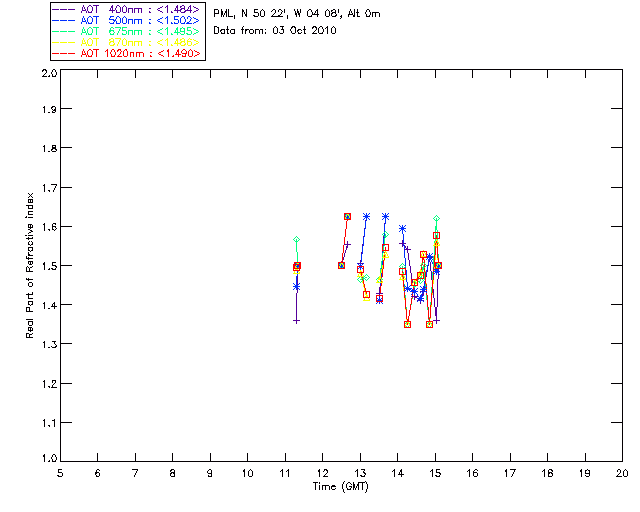Click the purple plus marker near 1.36 at 11.3h

[x=297, y=321]
